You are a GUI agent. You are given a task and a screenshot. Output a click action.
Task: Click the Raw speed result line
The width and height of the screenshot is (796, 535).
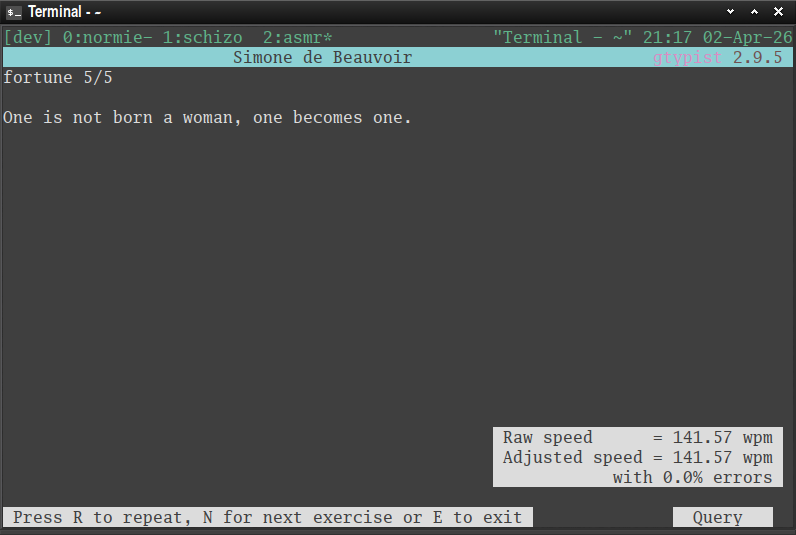click(638, 438)
